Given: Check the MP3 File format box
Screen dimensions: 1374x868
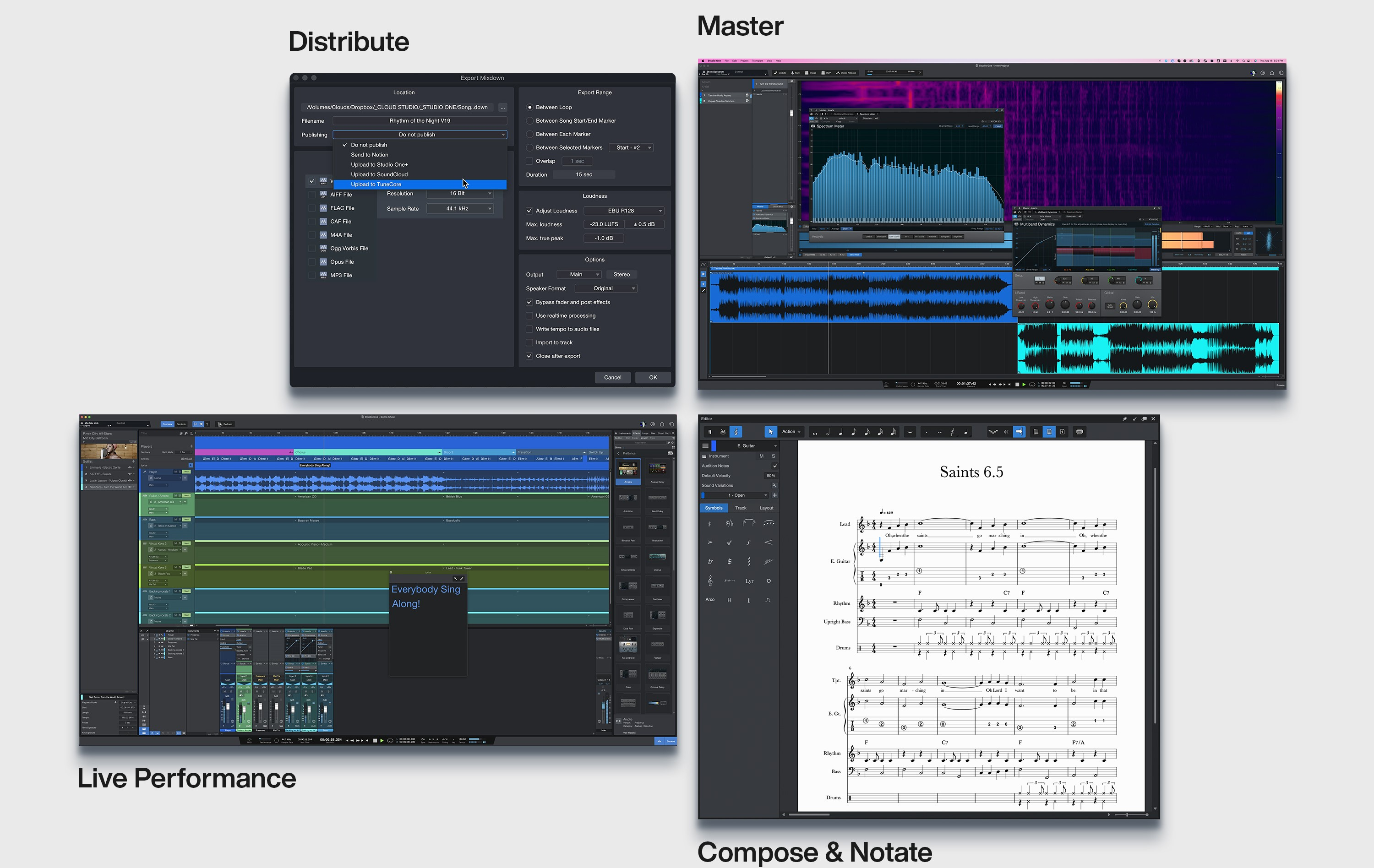Looking at the screenshot, I should click(312, 276).
